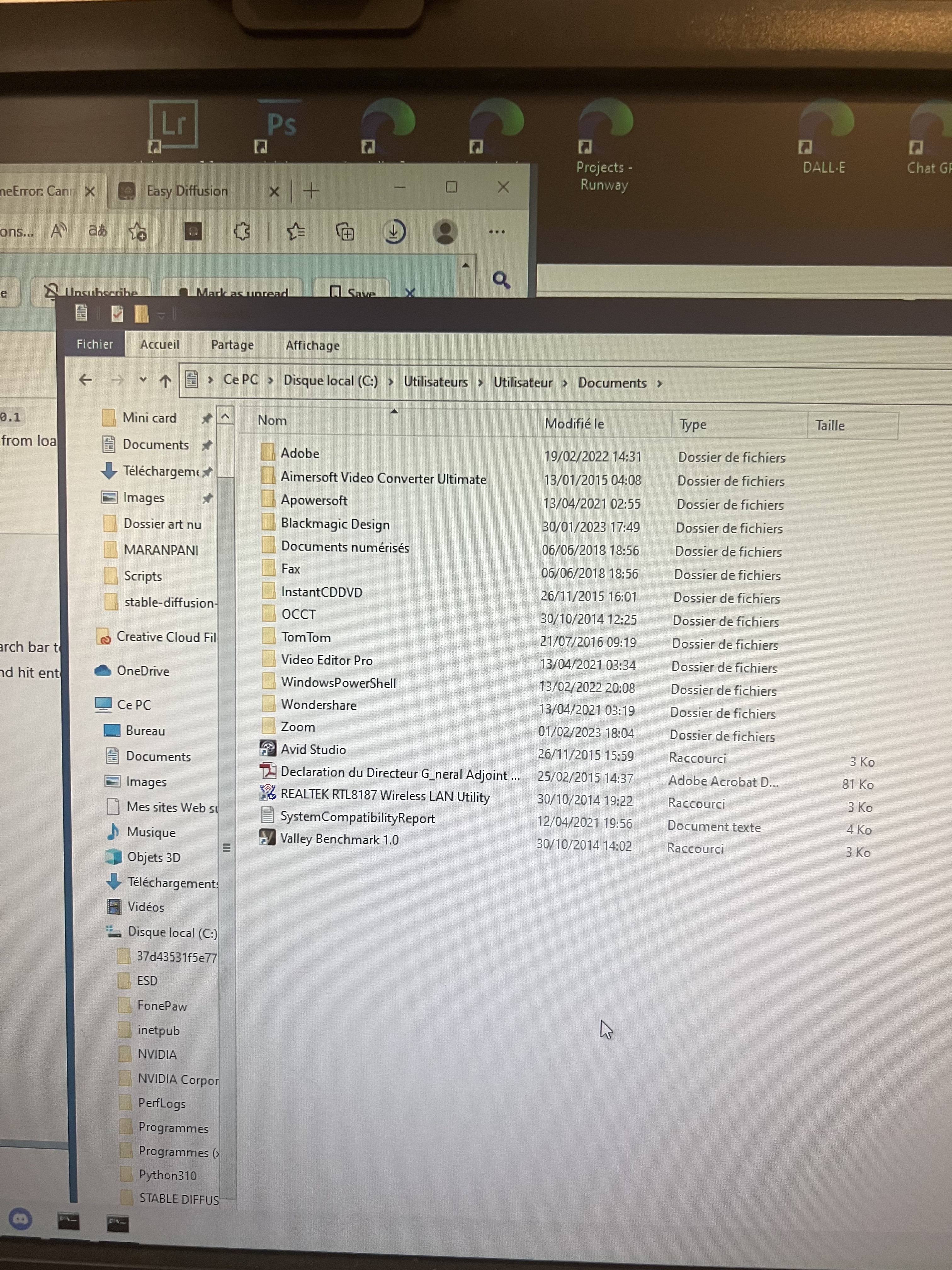Open Objets 3D in navigation pane
This screenshot has height=1270, width=952.
(153, 857)
